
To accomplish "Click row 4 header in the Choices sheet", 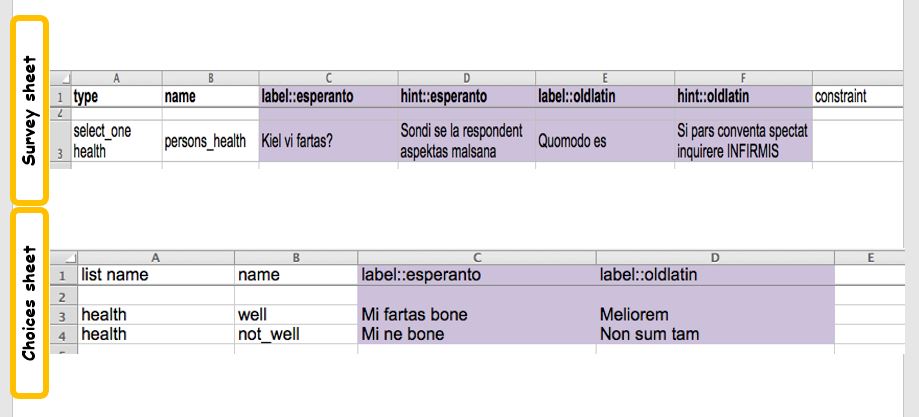I will (x=63, y=334).
